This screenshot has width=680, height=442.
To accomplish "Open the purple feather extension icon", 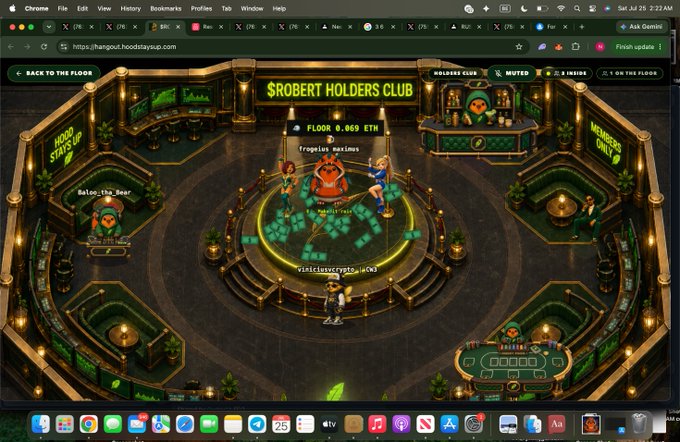I will (x=542, y=47).
